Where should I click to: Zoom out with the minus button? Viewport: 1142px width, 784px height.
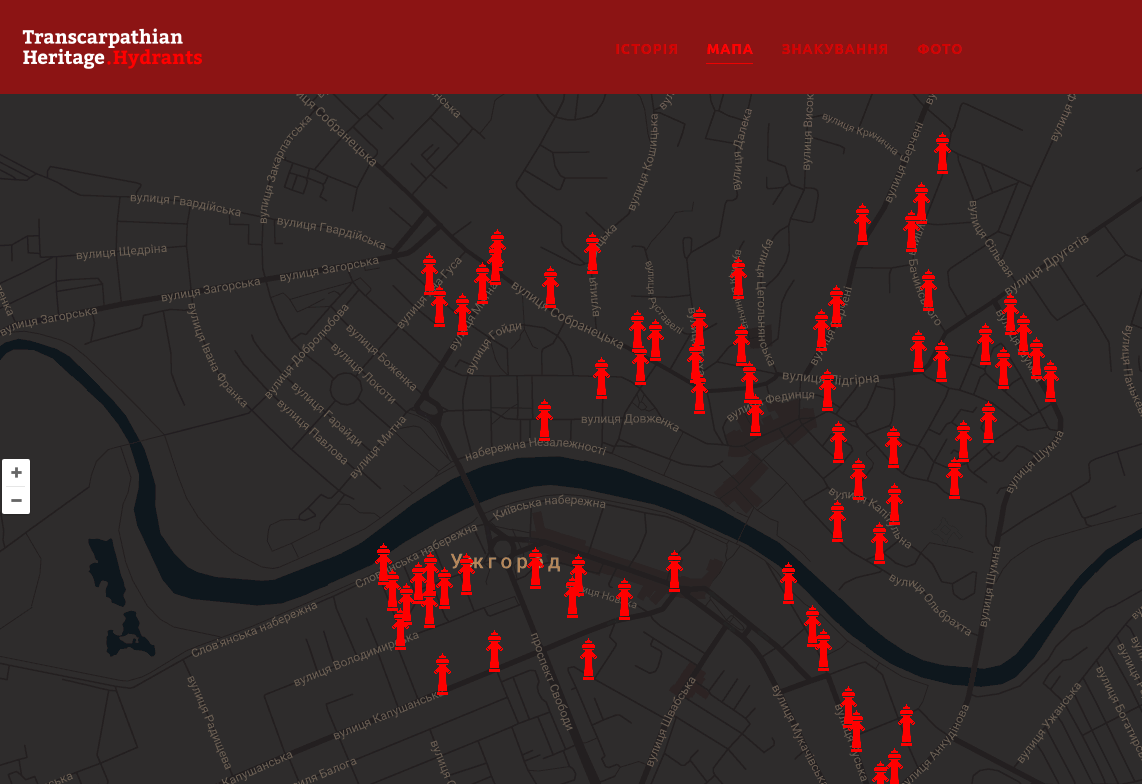[x=16, y=500]
